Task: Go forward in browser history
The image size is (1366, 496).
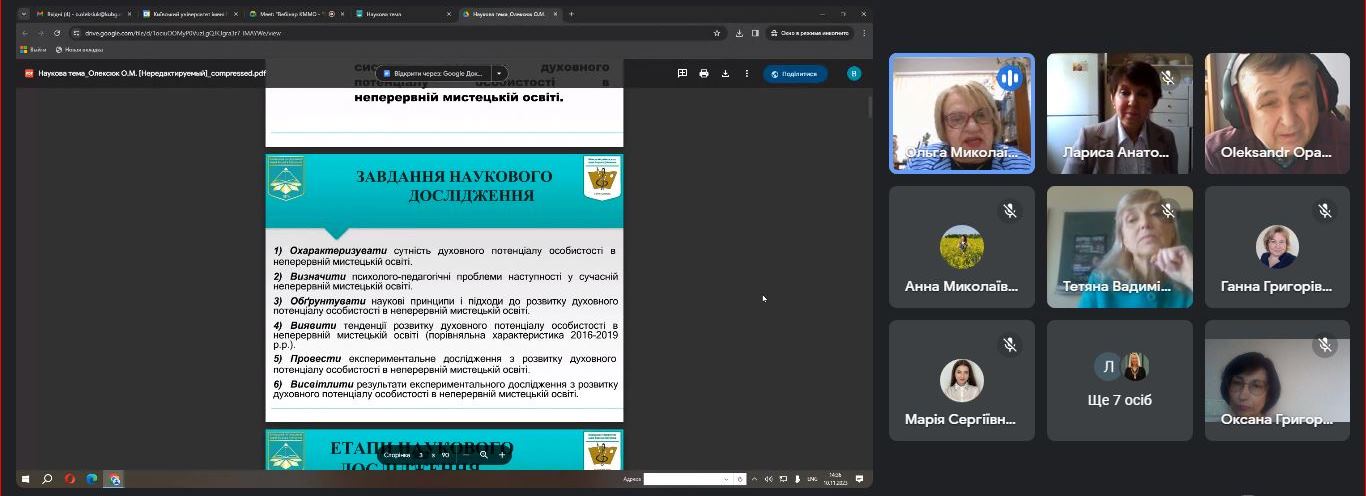Action: (x=41, y=33)
